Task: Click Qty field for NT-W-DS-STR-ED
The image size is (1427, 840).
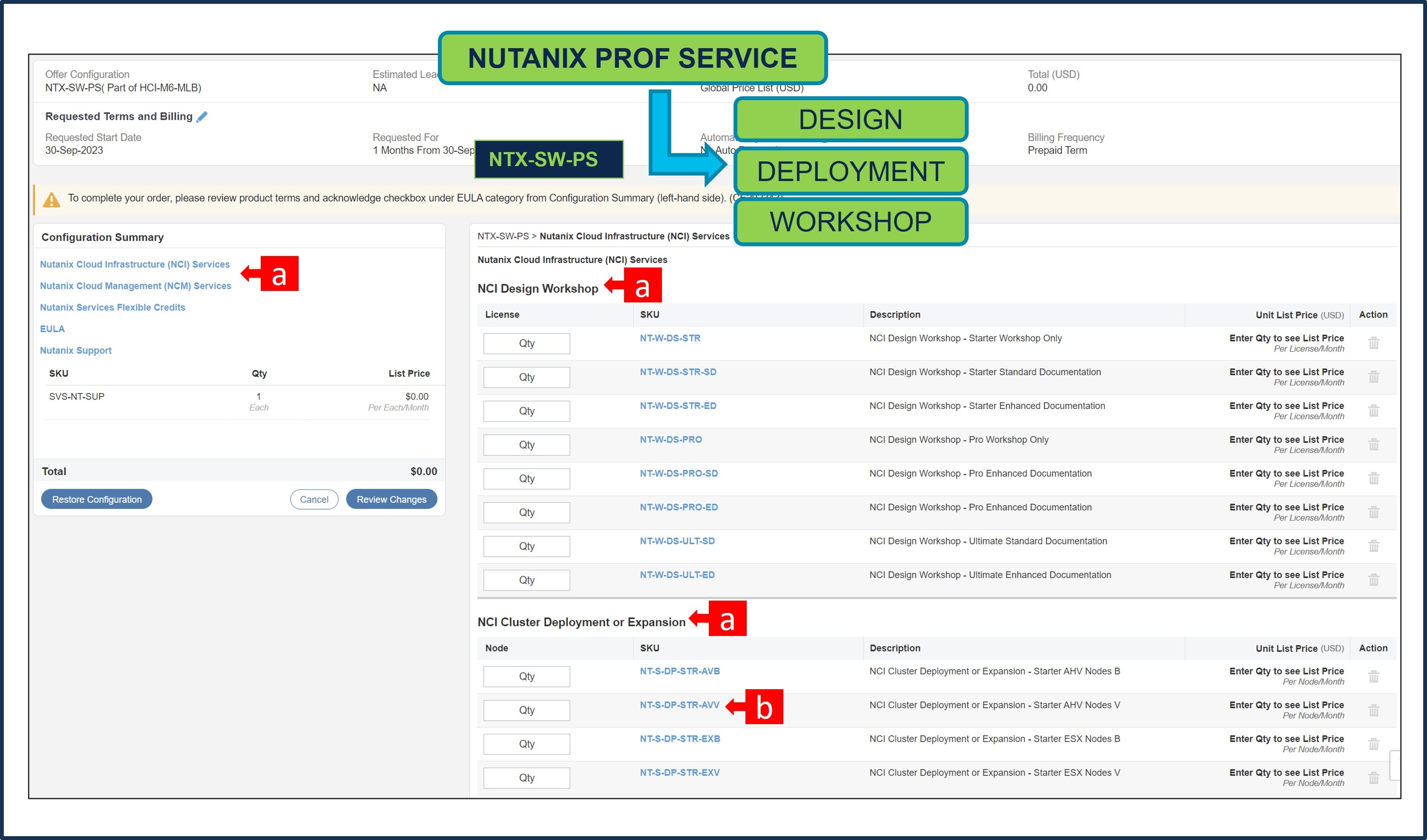Action: (526, 411)
